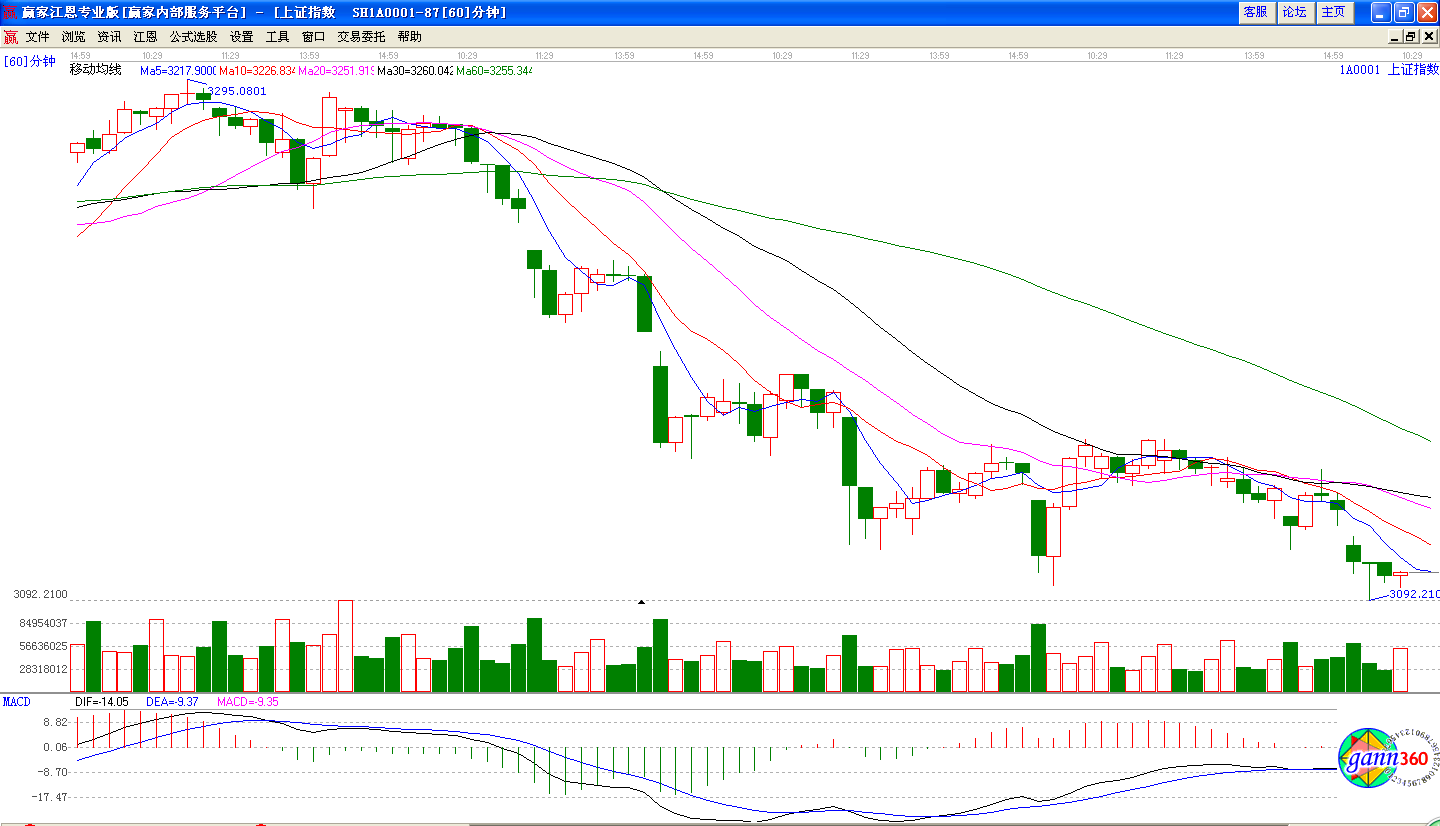Click the 客服 button in title bar
The height and width of the screenshot is (826, 1440).
(x=1255, y=12)
